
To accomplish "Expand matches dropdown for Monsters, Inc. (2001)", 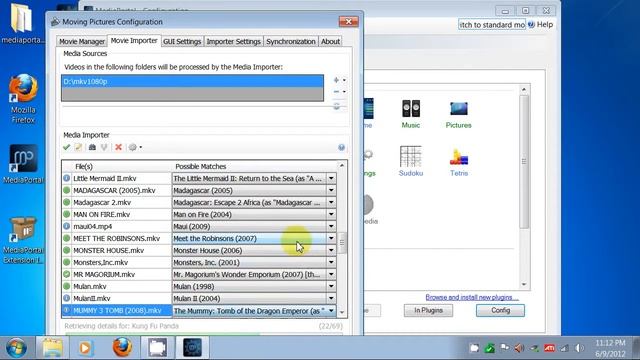I will 331,262.
